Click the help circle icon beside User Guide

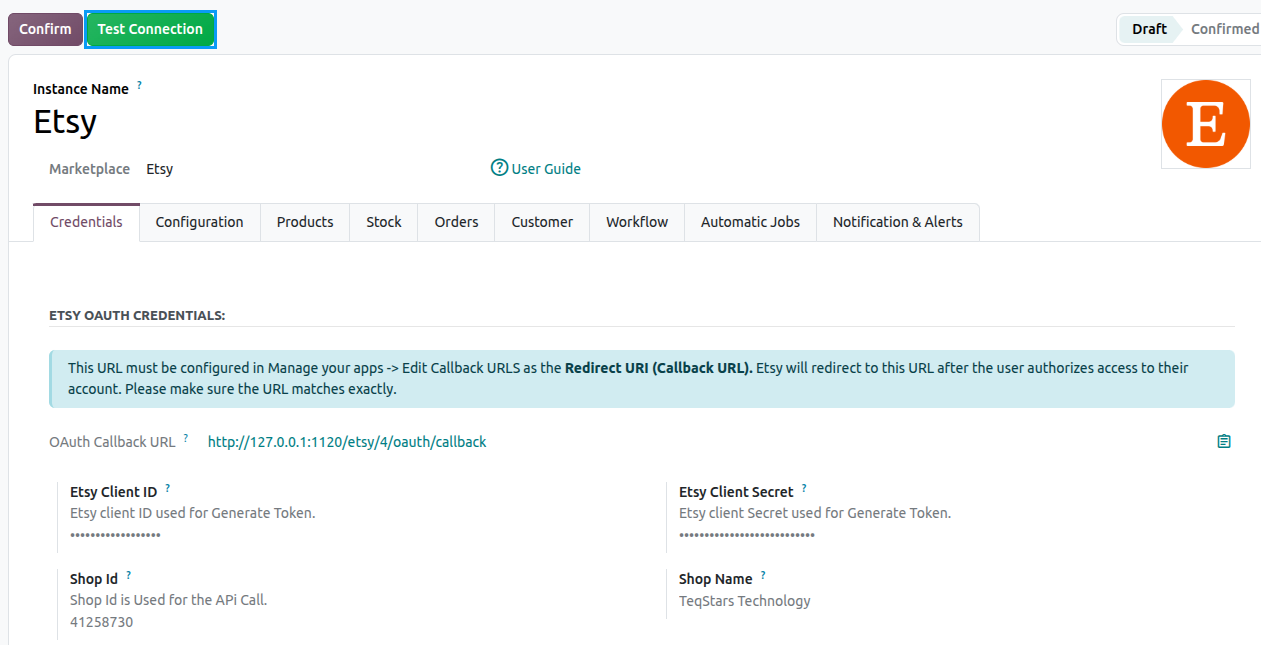pos(500,168)
